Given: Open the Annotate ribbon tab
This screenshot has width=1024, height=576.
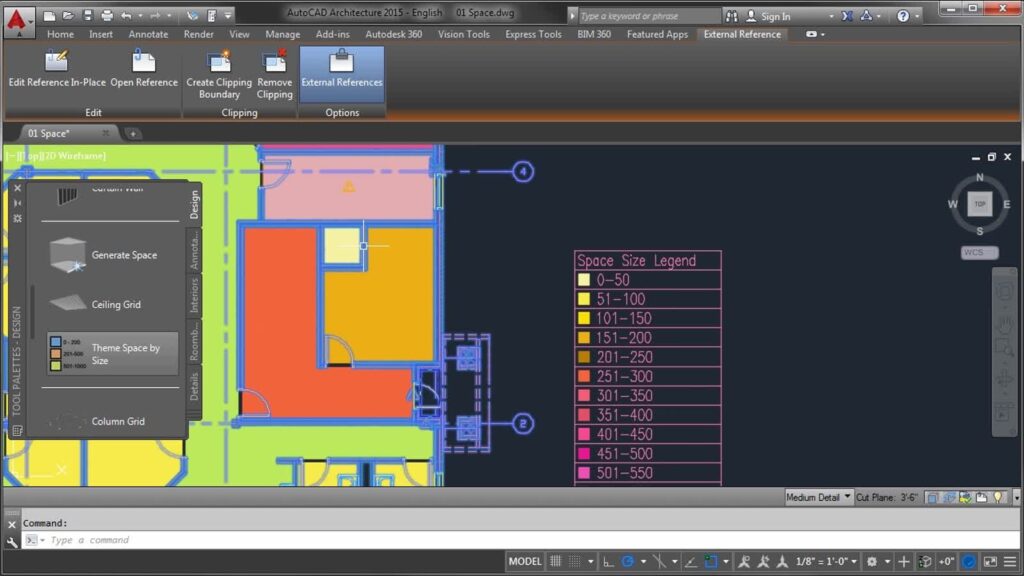Looking at the screenshot, I should 148,34.
